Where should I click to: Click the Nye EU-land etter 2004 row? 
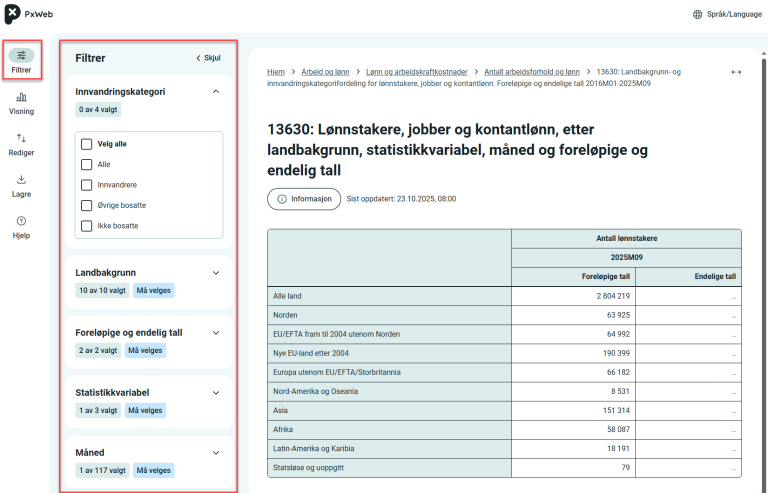pos(389,353)
